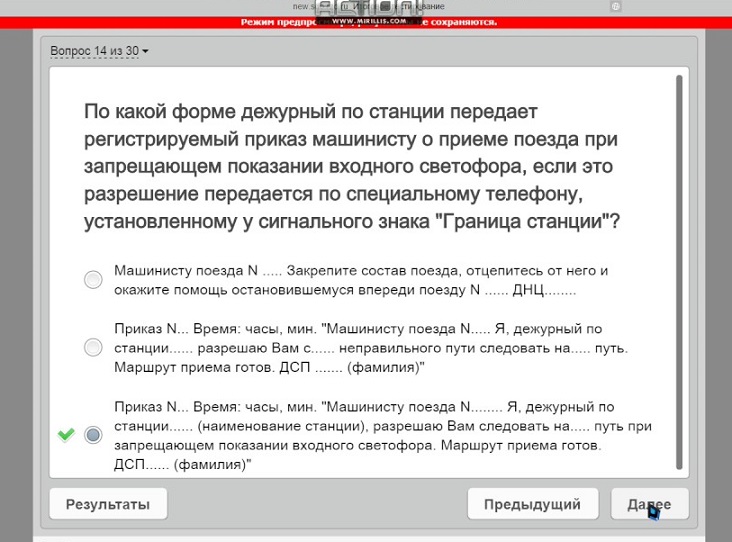Go back with the Предыдущий button
Viewport: 732px width, 542px height.
[532, 504]
